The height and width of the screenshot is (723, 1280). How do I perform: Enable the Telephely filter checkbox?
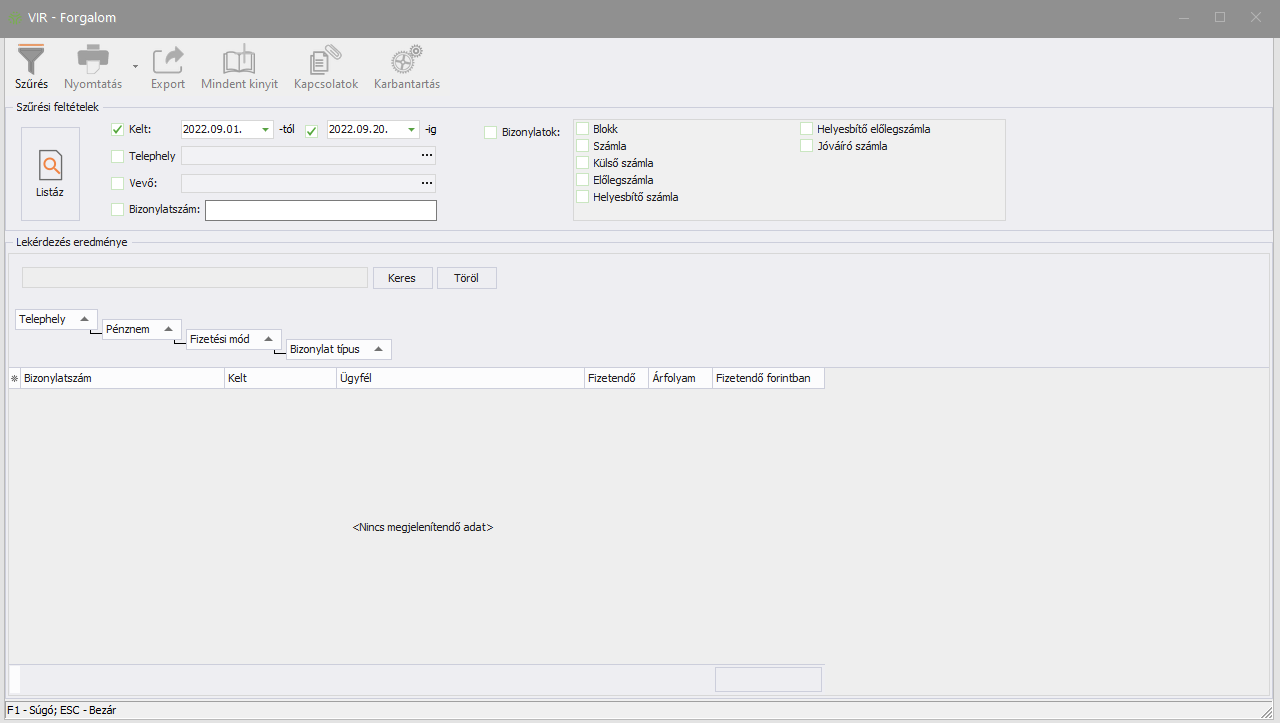tap(118, 156)
